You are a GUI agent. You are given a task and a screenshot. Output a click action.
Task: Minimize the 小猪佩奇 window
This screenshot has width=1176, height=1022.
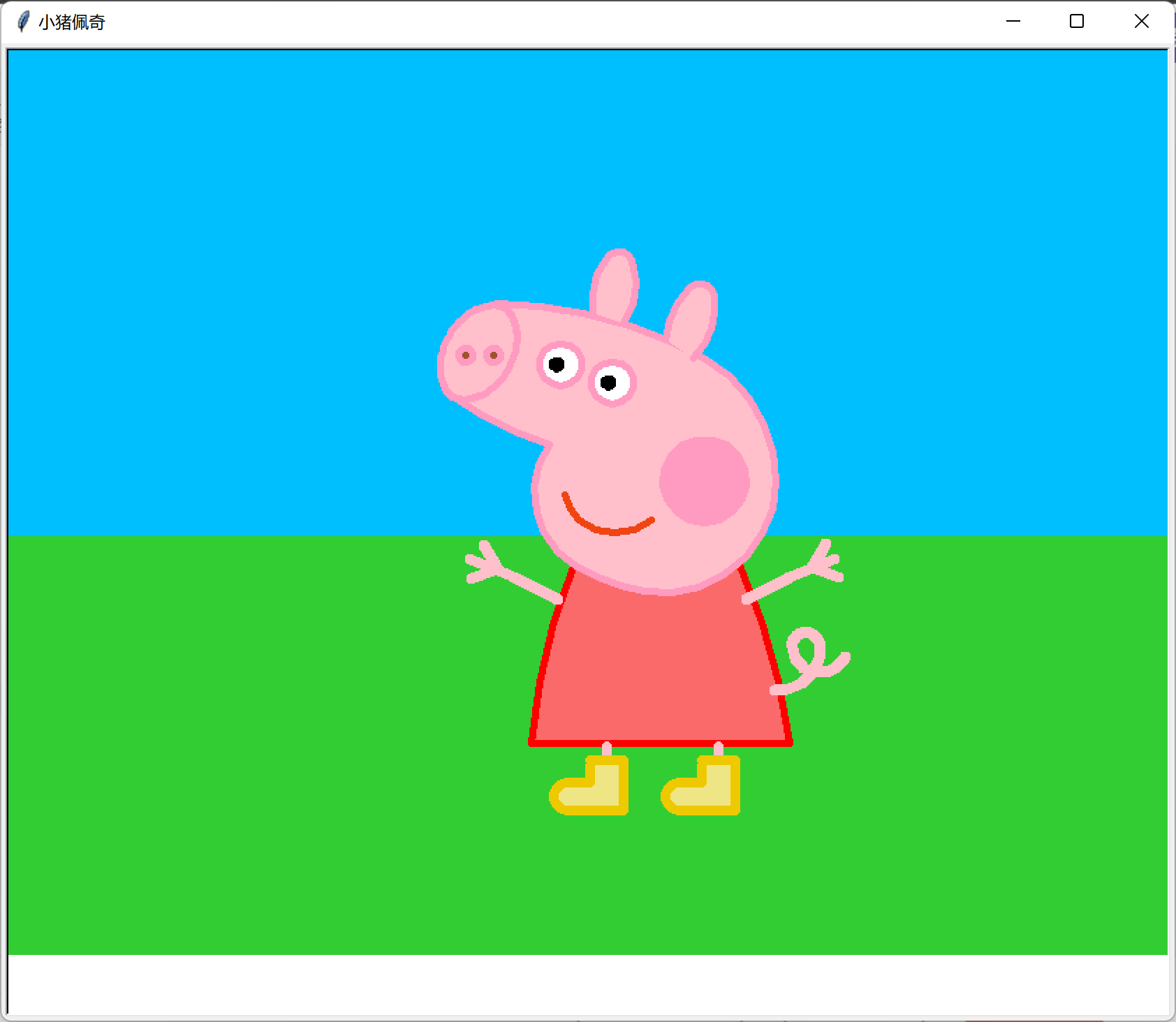click(1013, 22)
